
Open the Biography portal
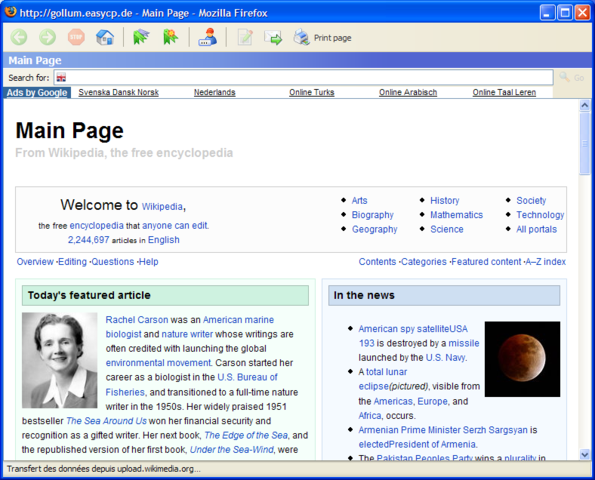point(372,215)
